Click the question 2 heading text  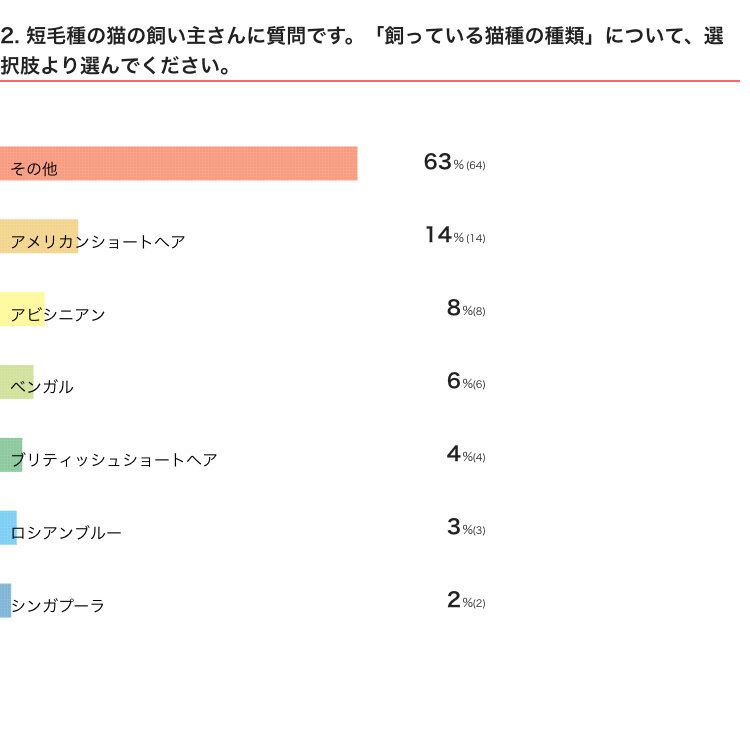coord(362,52)
